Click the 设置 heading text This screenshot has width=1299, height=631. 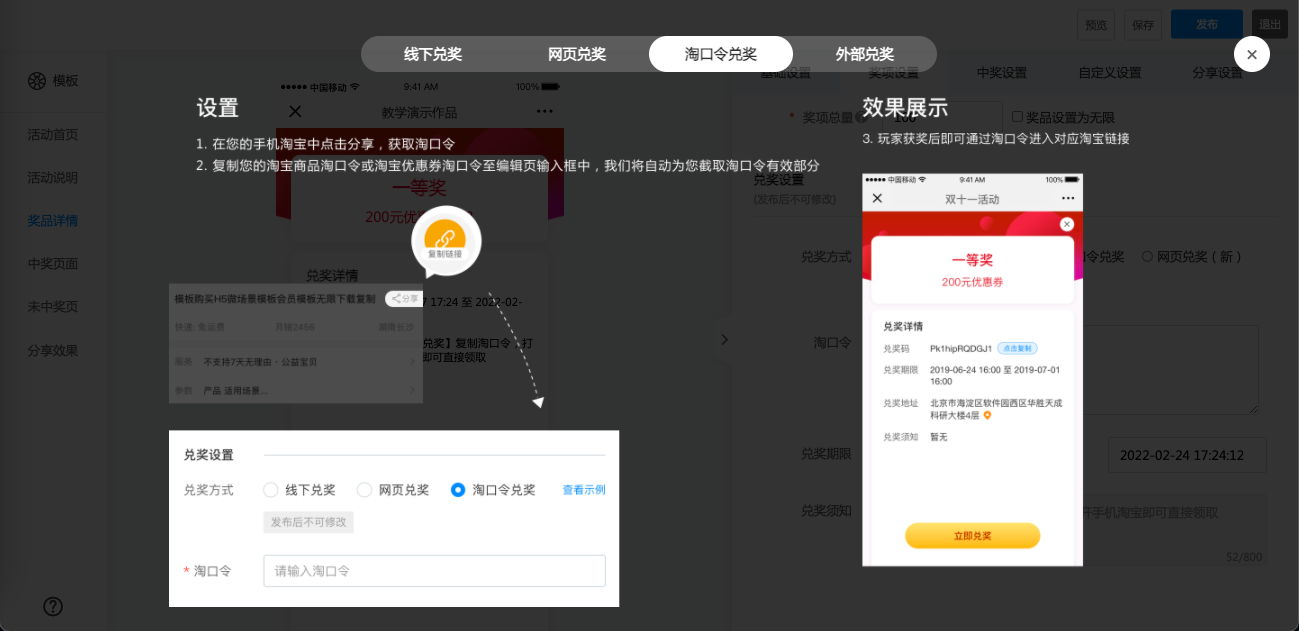coord(218,108)
